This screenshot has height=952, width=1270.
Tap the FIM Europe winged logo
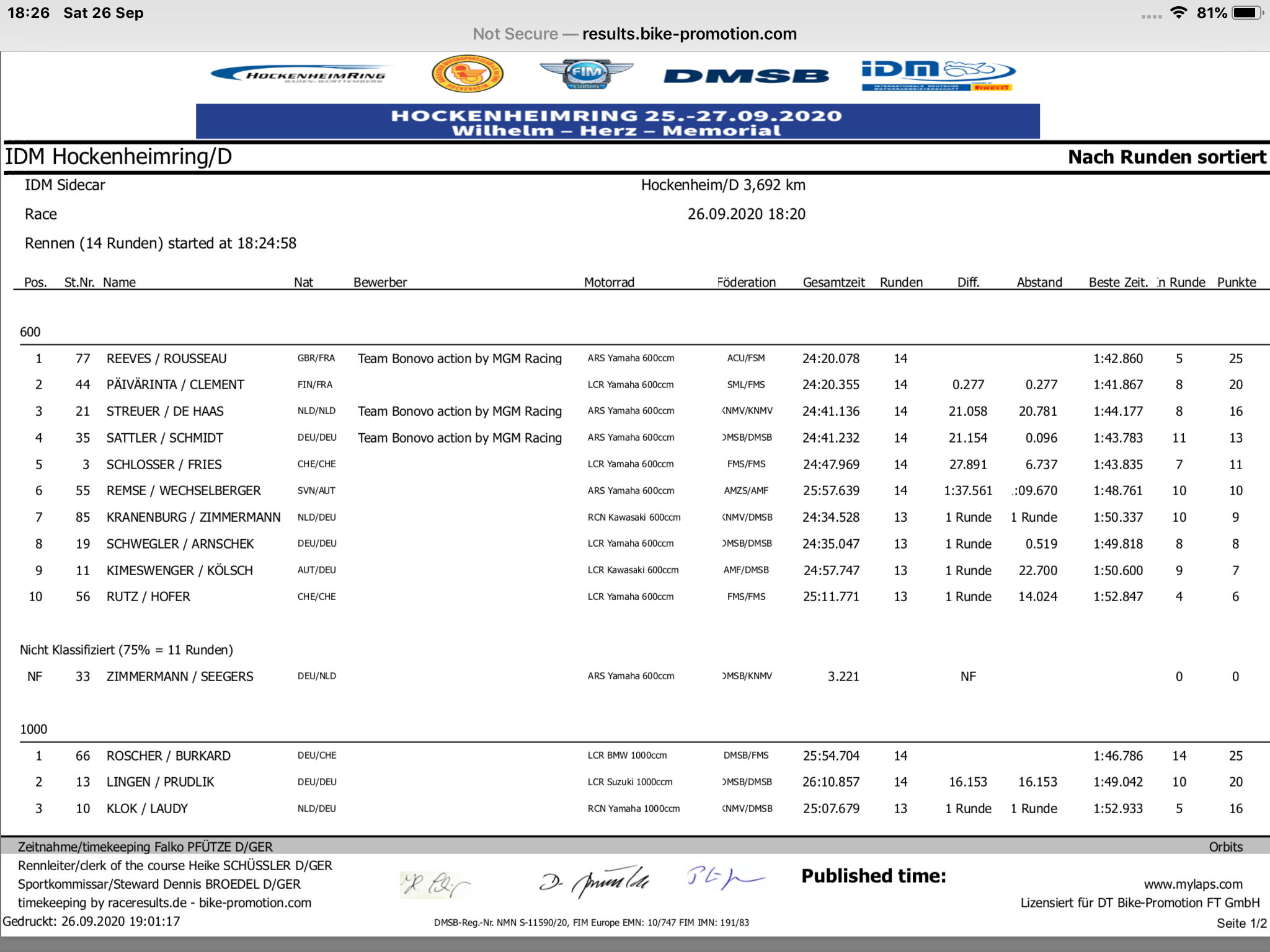[x=586, y=74]
